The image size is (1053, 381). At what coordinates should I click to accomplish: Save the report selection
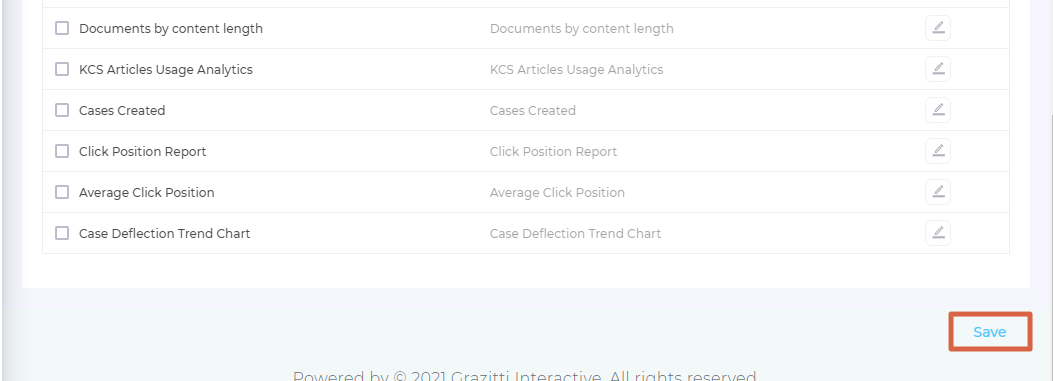(x=989, y=332)
